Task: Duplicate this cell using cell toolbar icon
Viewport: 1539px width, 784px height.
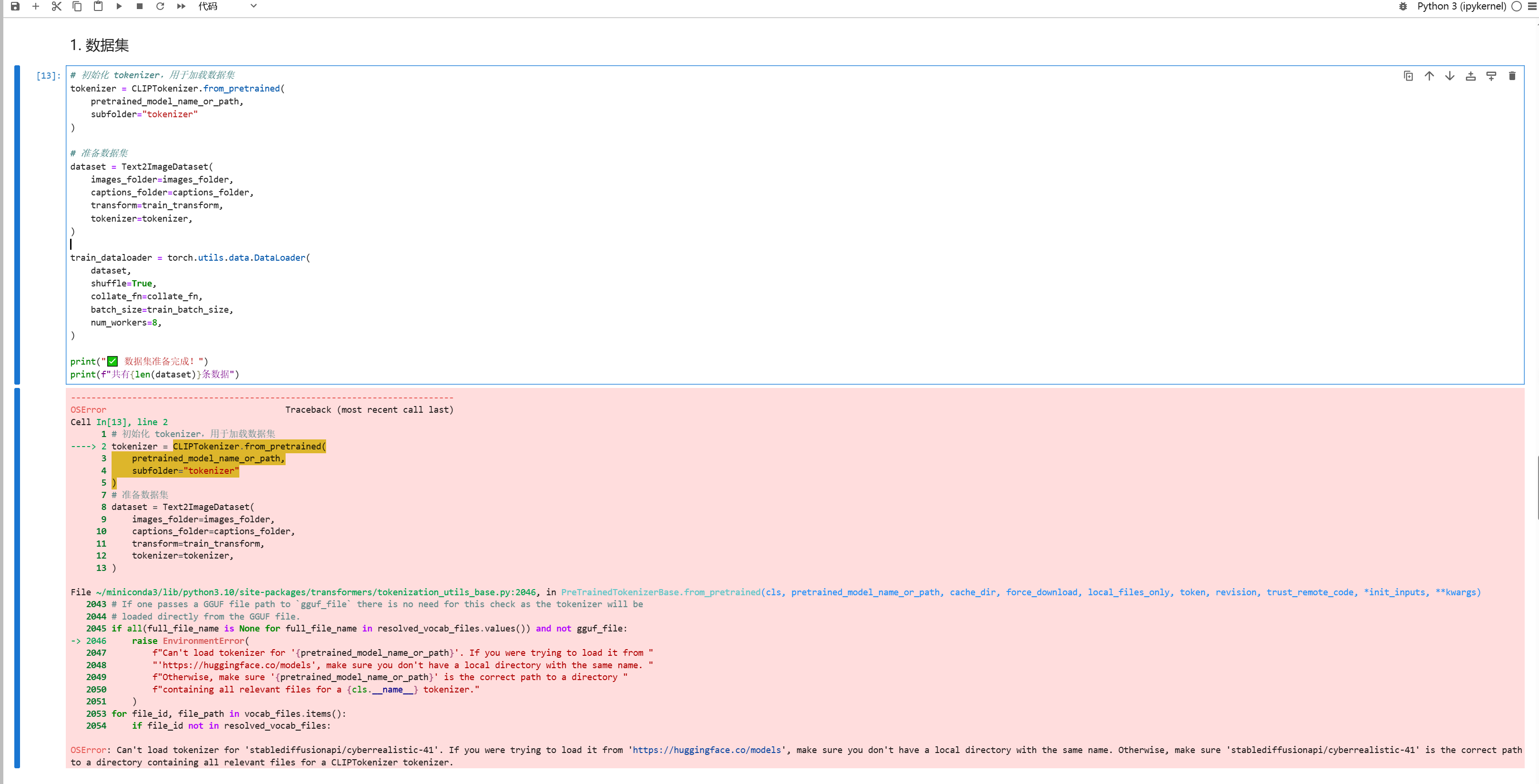Action: point(1408,76)
